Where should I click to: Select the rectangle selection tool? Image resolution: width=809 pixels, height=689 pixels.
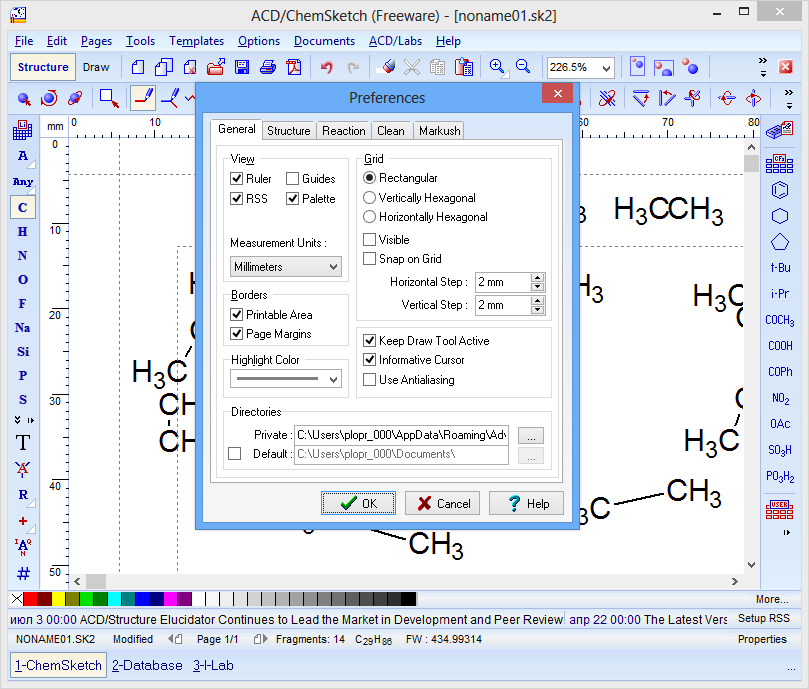coord(109,98)
